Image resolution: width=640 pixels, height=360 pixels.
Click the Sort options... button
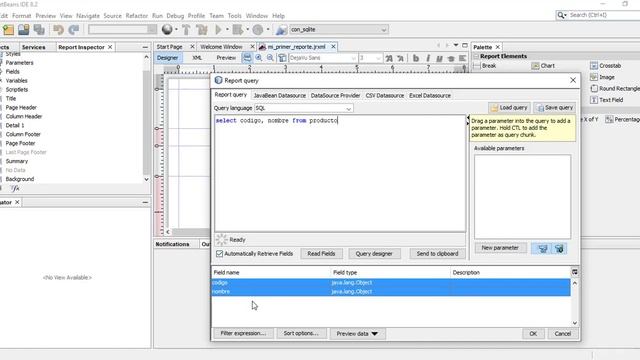301,333
